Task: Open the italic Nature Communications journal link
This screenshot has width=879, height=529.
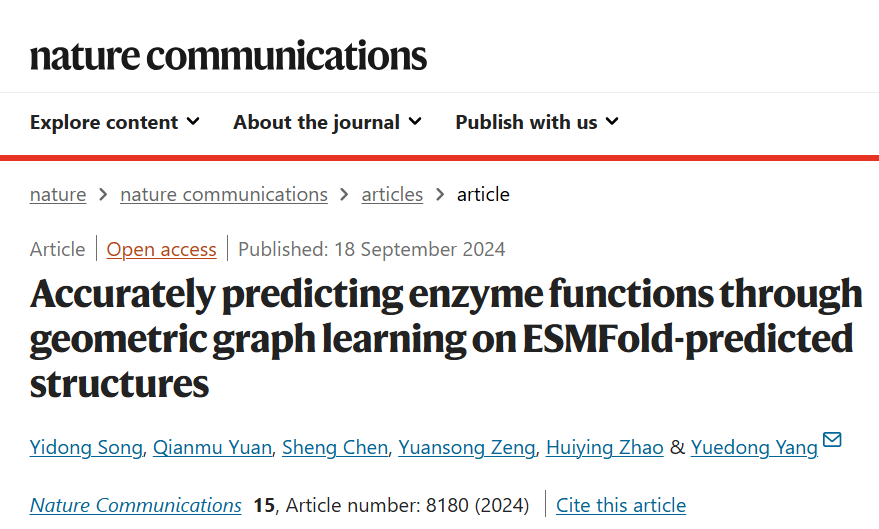Action: coord(136,505)
